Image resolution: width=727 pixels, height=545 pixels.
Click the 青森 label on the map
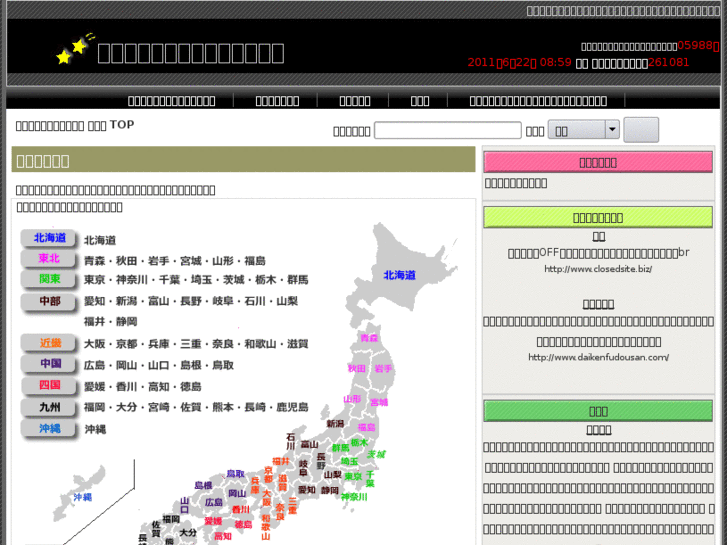click(x=369, y=338)
